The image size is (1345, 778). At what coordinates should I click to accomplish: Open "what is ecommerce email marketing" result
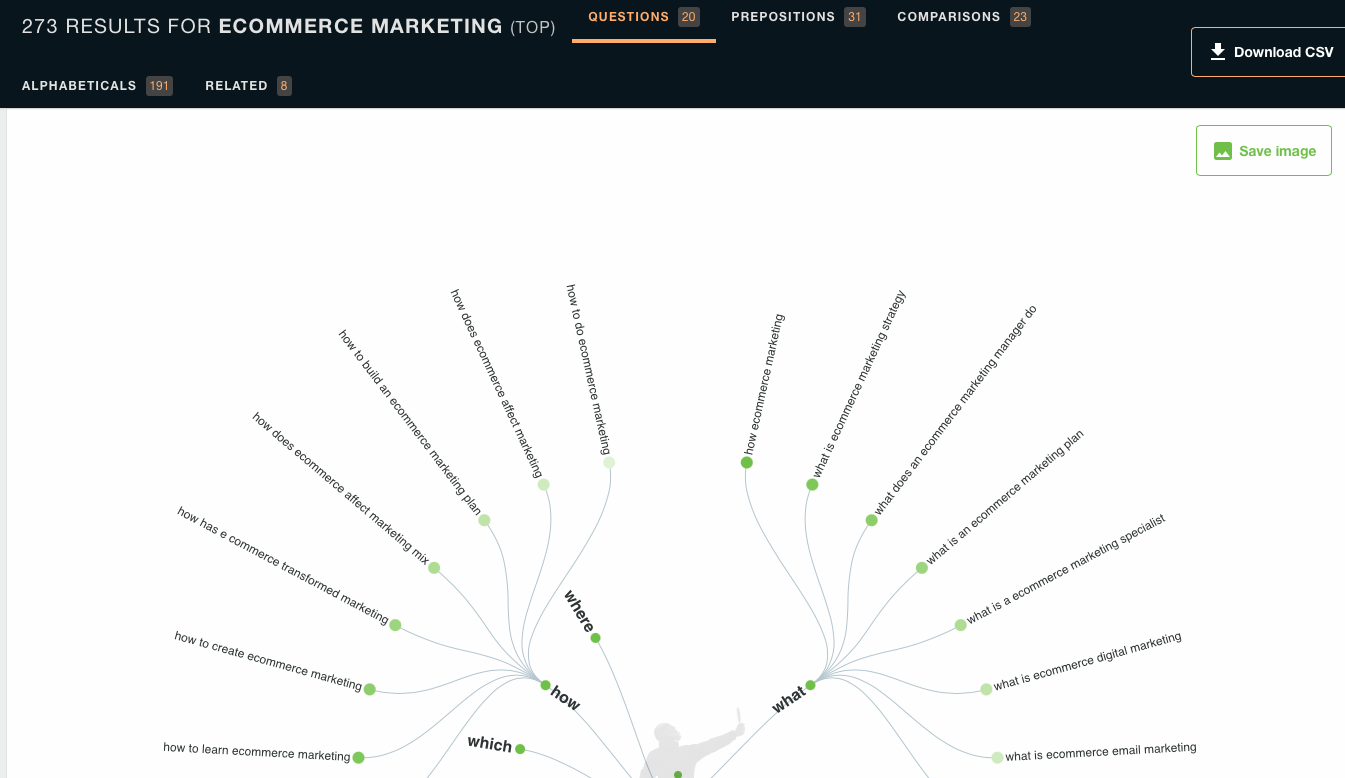(1100, 751)
